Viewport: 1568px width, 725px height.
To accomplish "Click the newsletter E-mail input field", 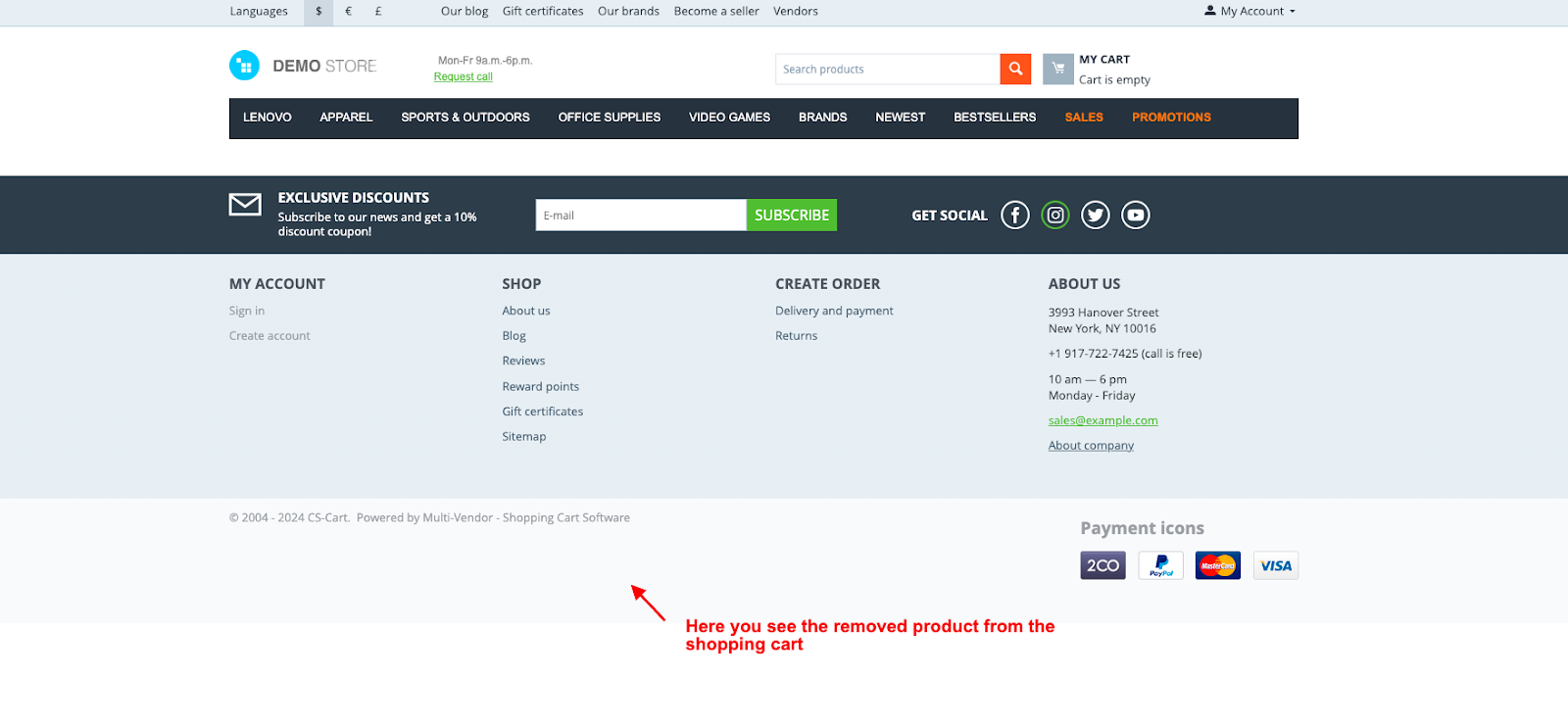I will [x=641, y=215].
